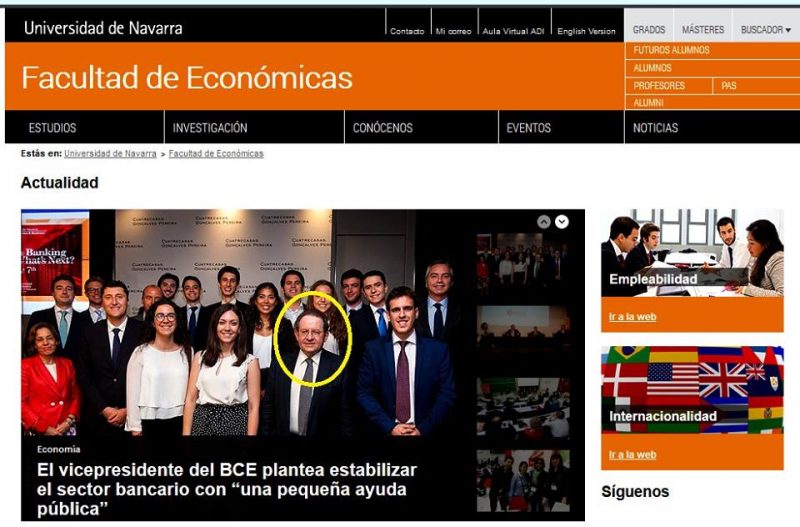The height and width of the screenshot is (527, 800).
Task: Click the slider up arrow icon
Action: (544, 222)
